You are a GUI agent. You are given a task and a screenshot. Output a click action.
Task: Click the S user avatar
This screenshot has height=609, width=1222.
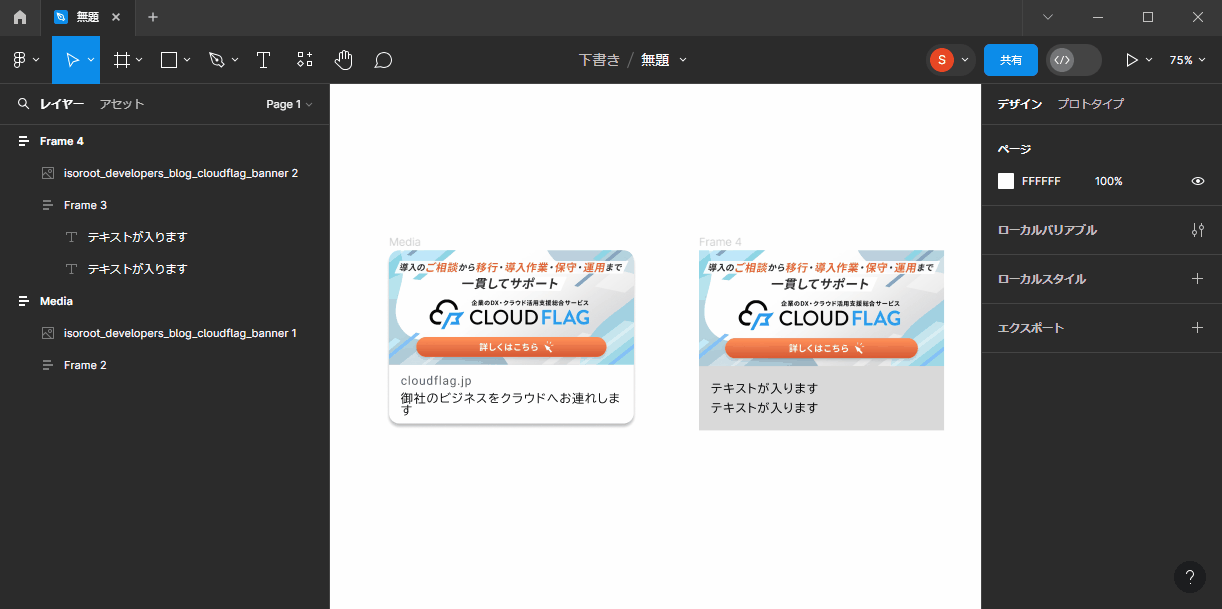pos(941,60)
